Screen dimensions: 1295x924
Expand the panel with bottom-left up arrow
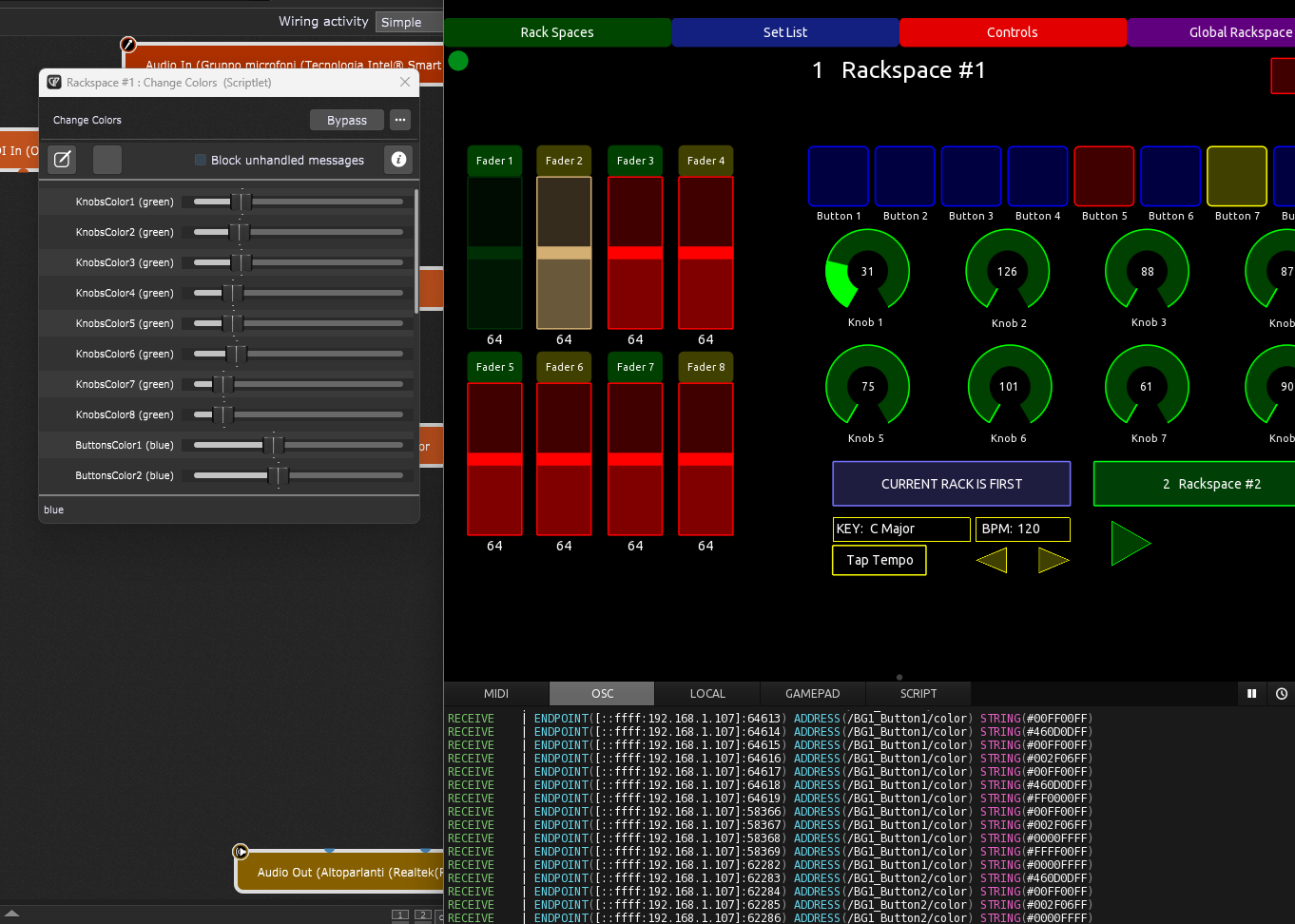[x=11, y=914]
